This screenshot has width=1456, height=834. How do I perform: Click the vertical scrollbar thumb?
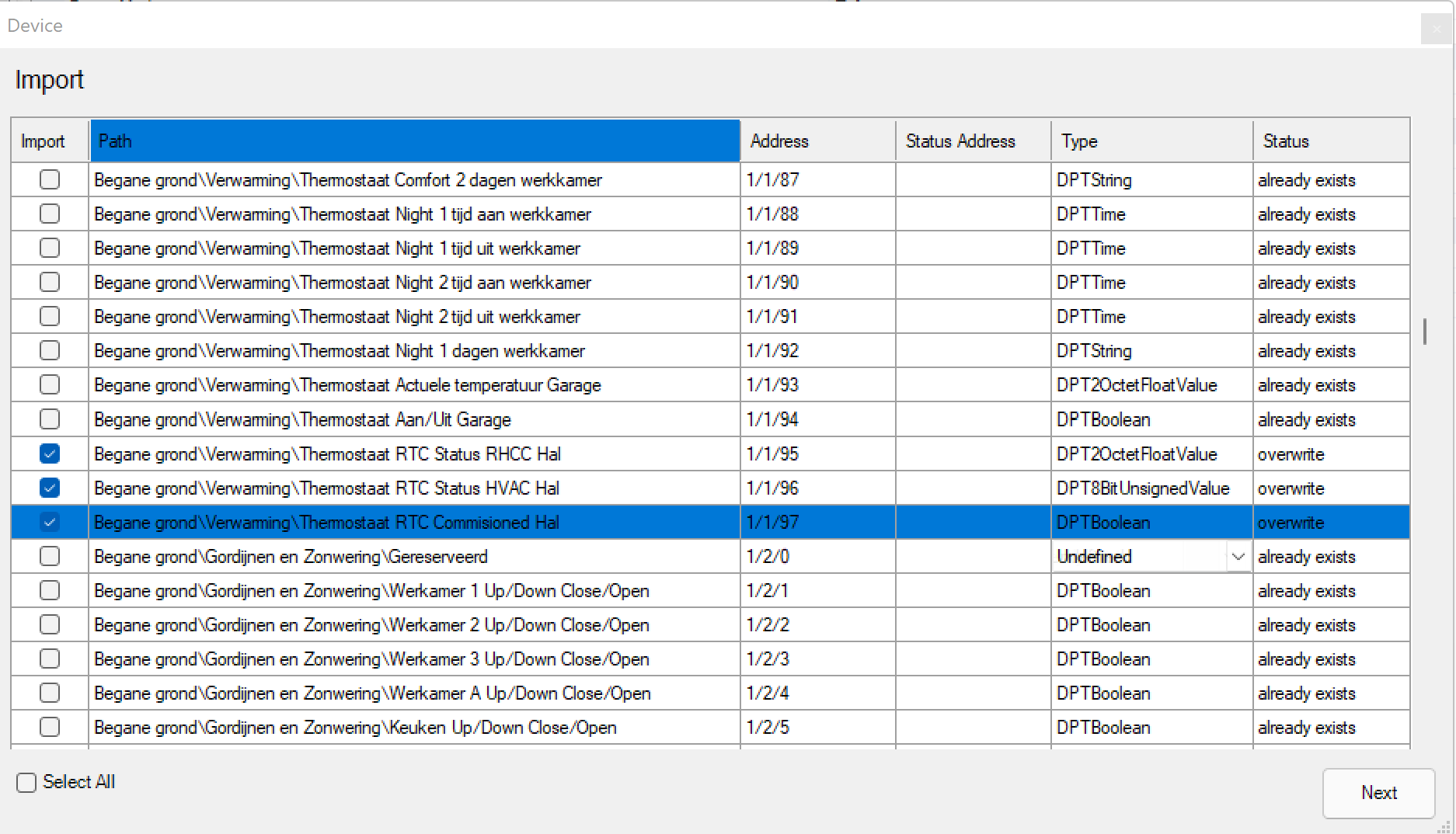[1424, 331]
